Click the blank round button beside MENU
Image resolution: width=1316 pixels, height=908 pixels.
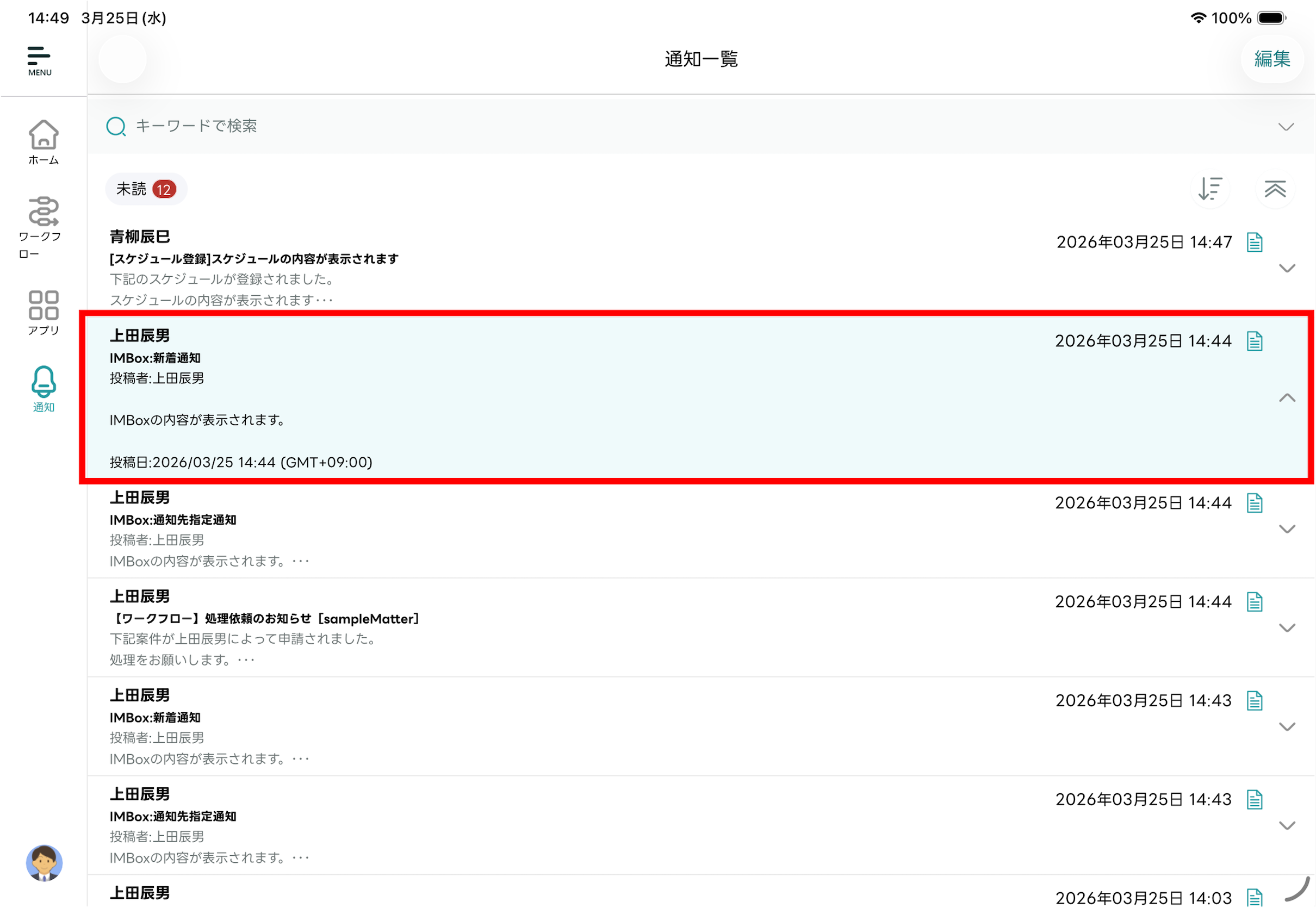click(122, 59)
